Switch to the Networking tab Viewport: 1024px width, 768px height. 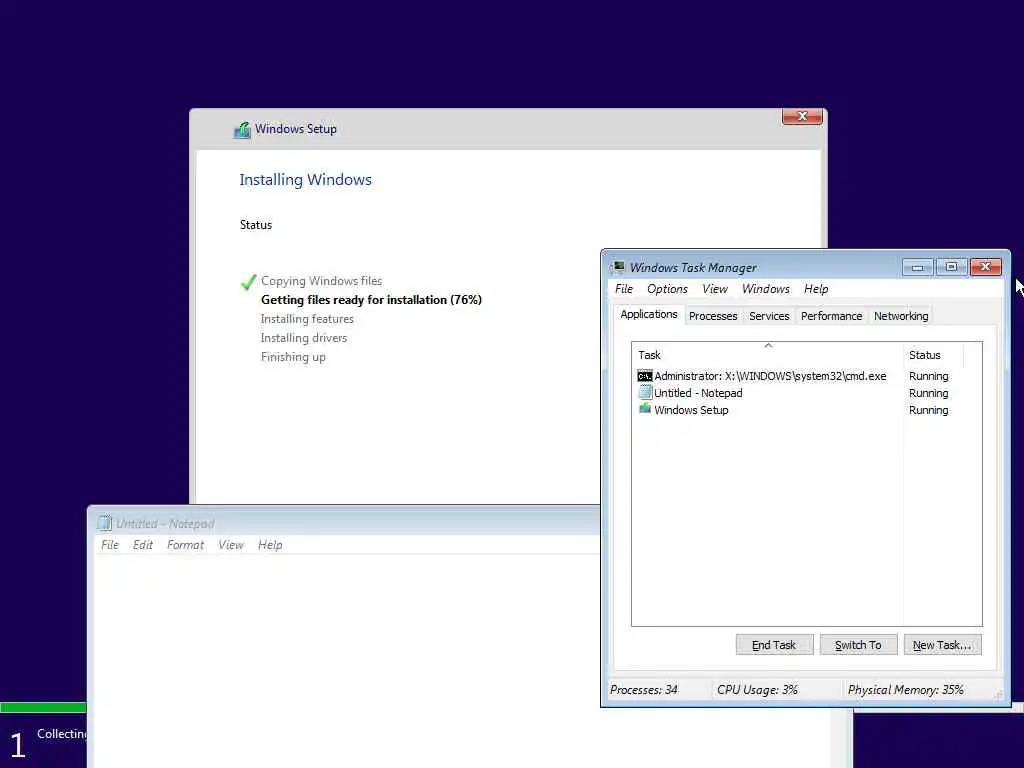pyautogui.click(x=901, y=316)
